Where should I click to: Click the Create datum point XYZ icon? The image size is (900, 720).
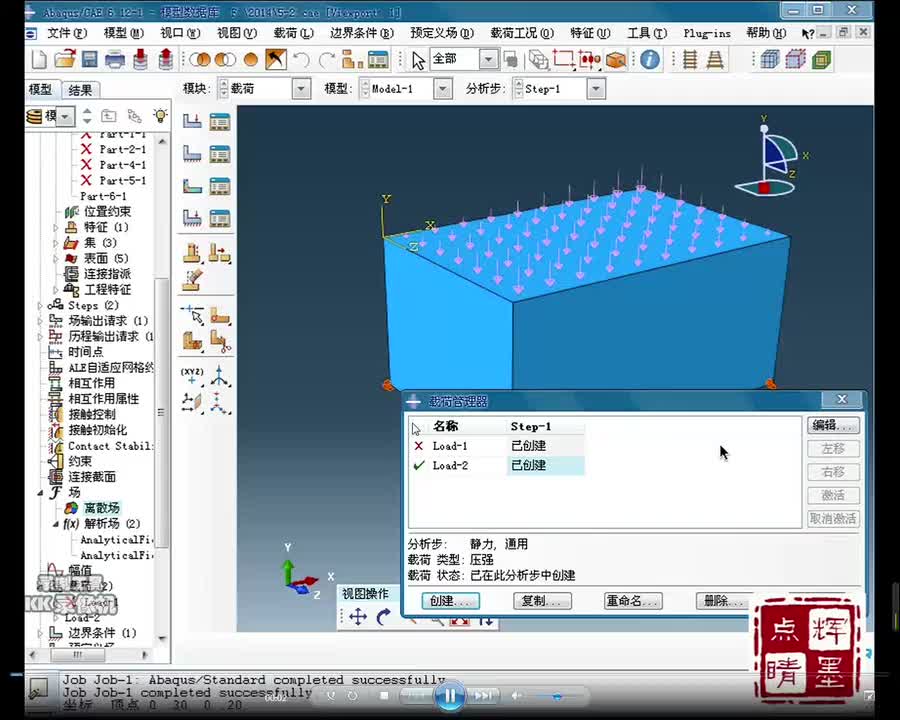192,376
